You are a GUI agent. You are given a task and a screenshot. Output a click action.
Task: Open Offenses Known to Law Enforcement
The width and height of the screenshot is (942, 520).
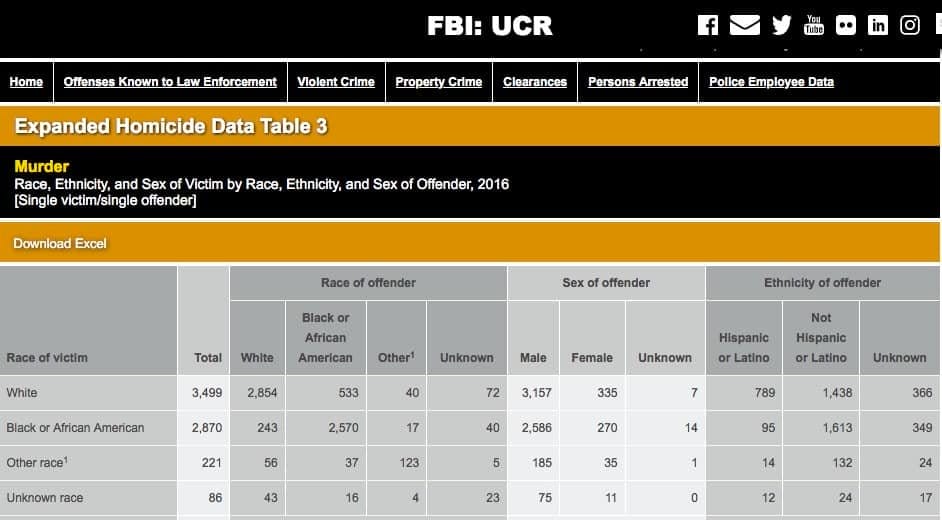point(170,82)
